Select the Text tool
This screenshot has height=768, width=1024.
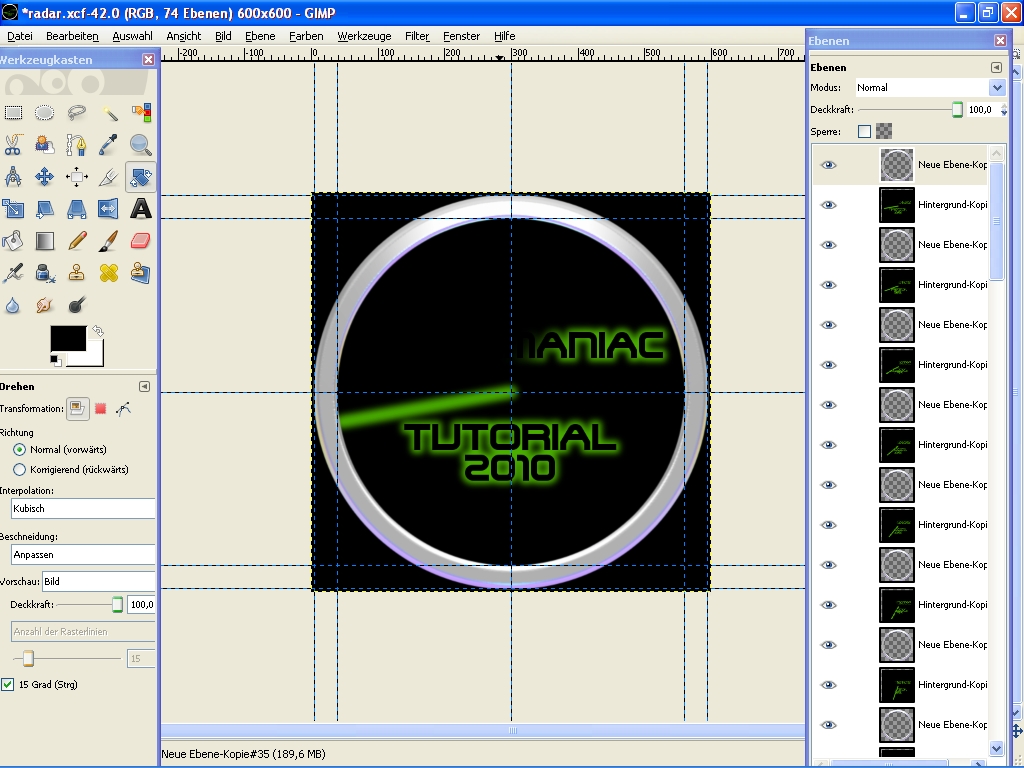(x=140, y=209)
